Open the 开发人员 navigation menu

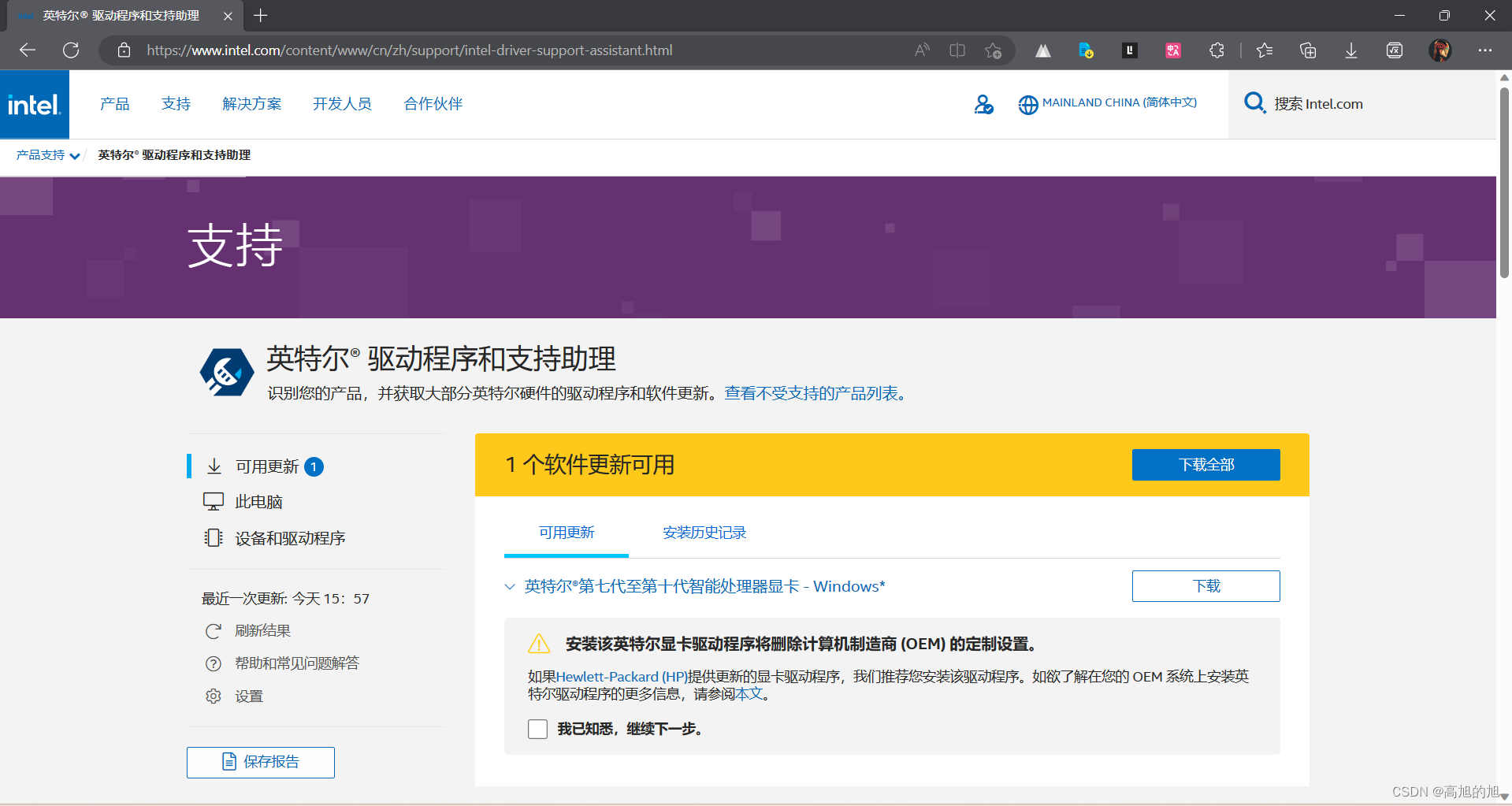click(342, 104)
